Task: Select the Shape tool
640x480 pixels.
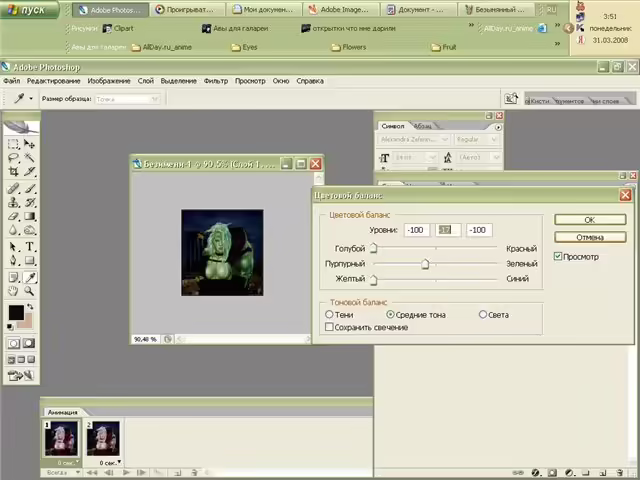Action: (29, 260)
